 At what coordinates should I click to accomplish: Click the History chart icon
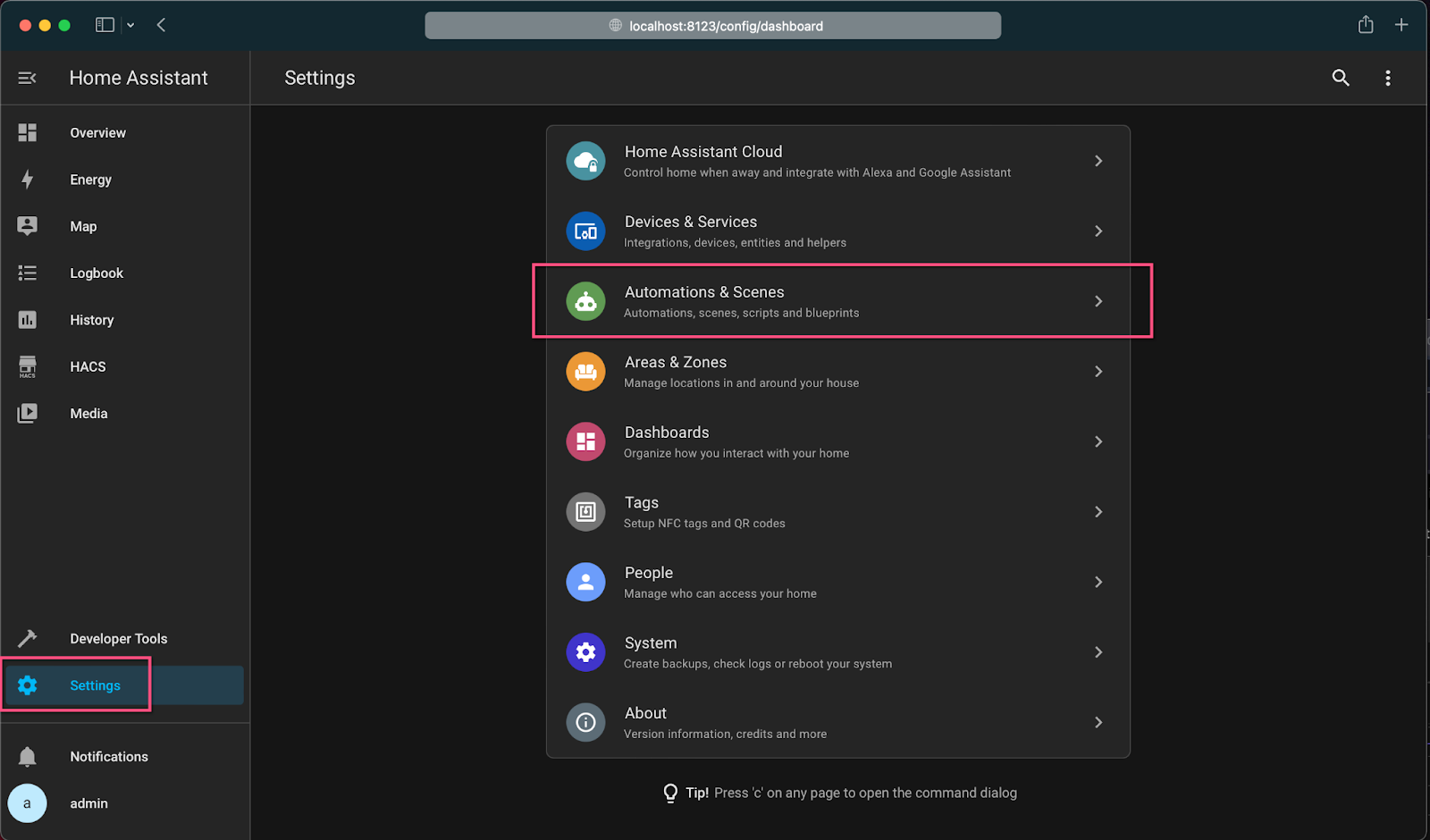28,320
